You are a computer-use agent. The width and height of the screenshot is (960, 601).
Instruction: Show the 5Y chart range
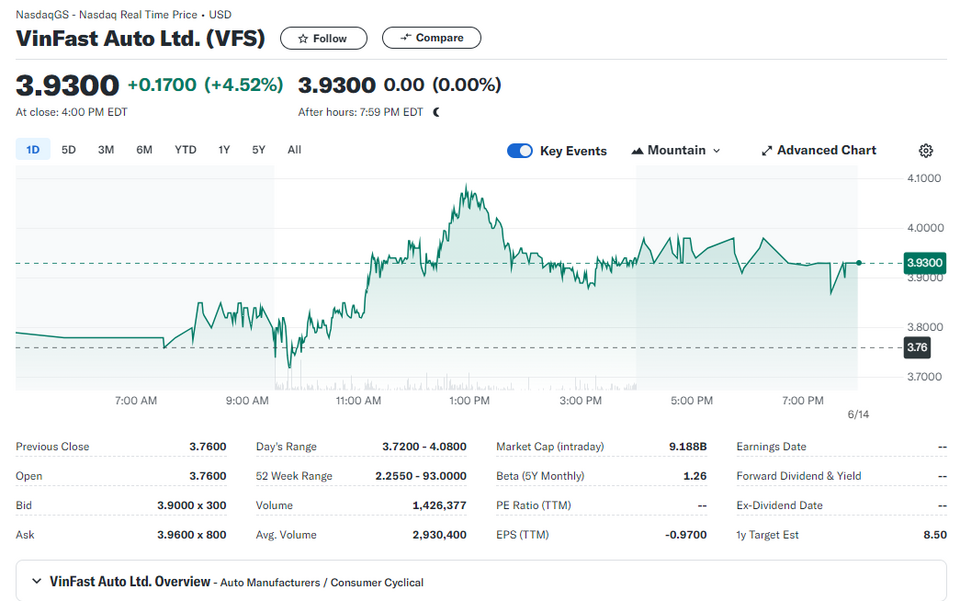258,150
